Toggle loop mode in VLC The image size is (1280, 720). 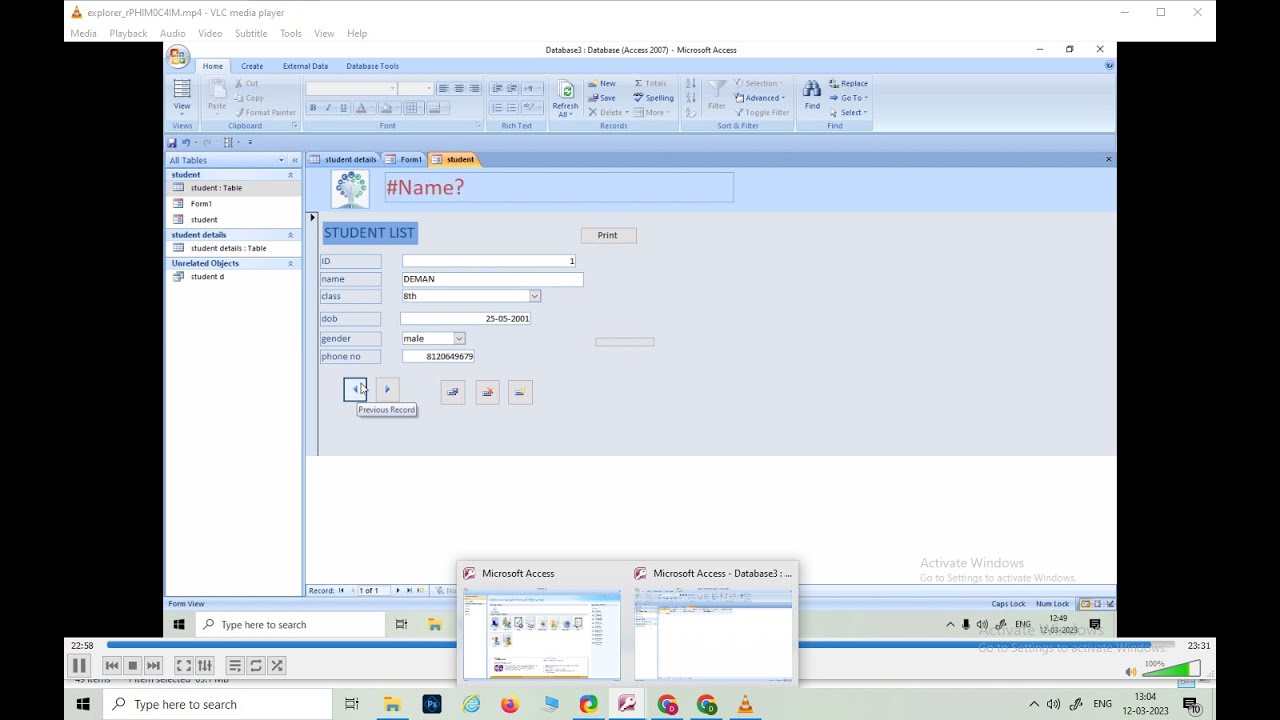256,665
